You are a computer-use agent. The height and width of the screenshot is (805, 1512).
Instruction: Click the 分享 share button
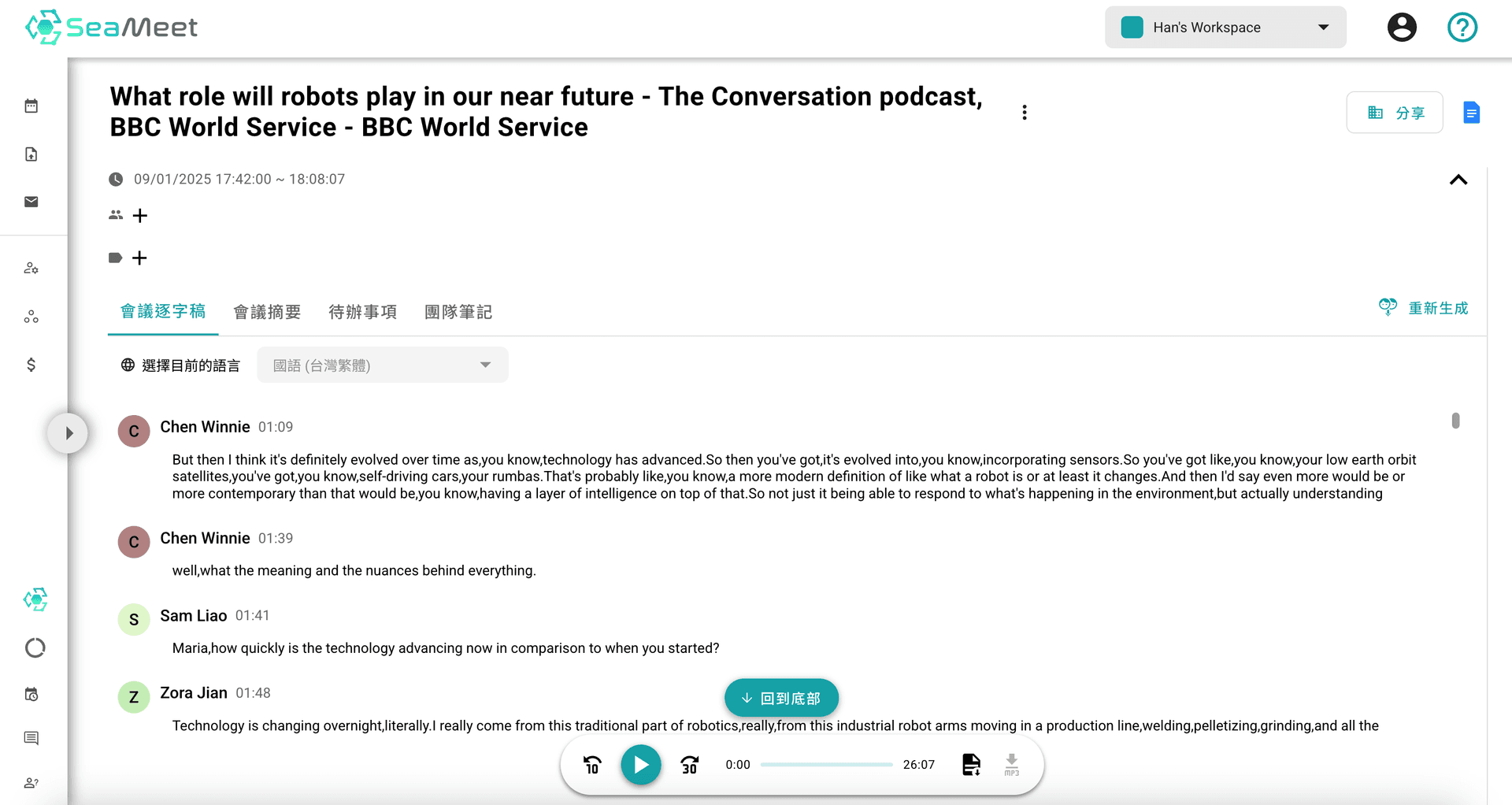(1395, 113)
